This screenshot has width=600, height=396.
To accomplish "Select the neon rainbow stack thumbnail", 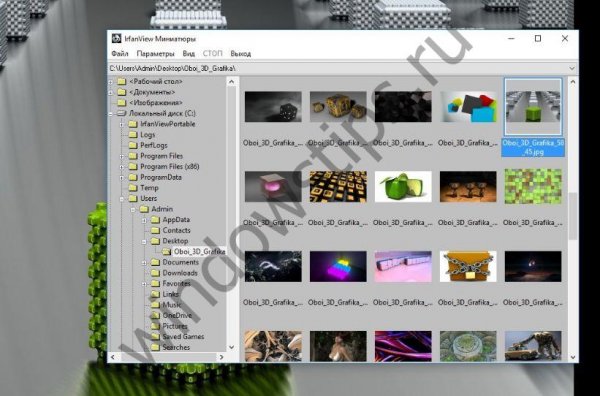I will tap(338, 267).
